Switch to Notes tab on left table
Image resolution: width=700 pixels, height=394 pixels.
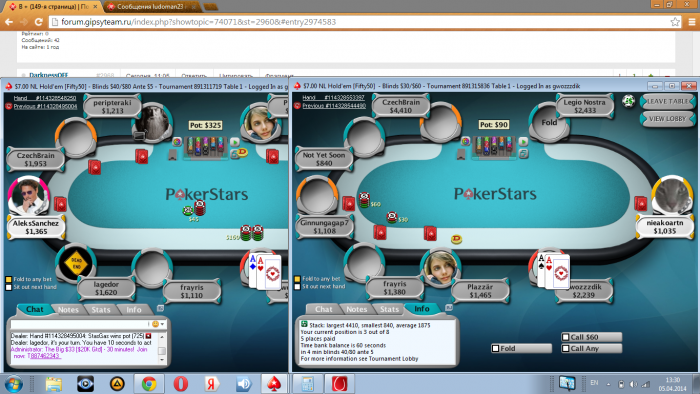tap(68, 310)
